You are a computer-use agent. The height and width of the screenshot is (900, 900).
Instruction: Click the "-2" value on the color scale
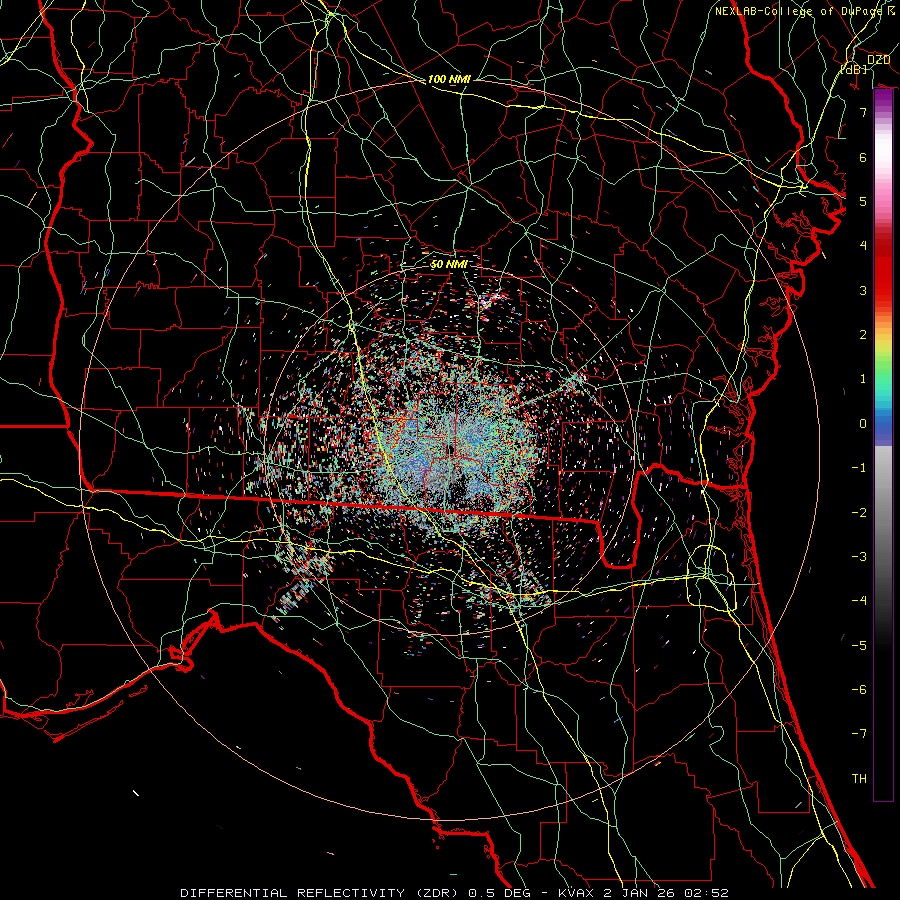pyautogui.click(x=859, y=513)
